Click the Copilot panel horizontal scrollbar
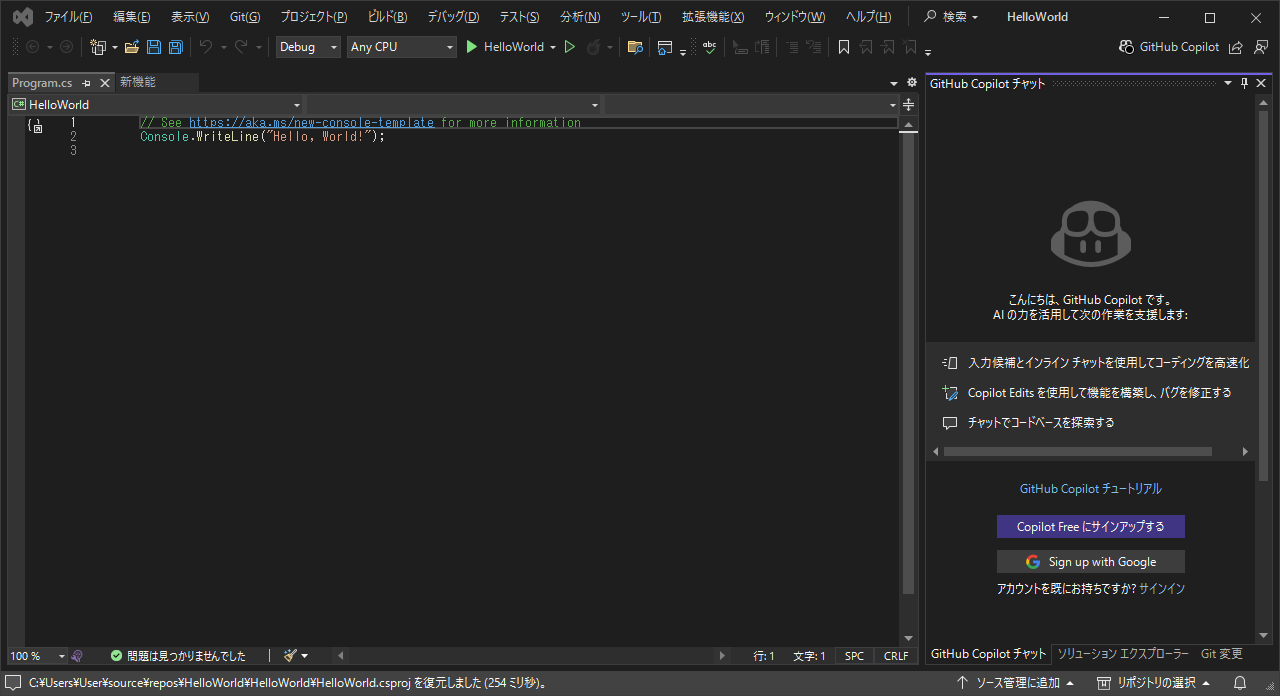Screen dimensions: 1280x696 1077,452
